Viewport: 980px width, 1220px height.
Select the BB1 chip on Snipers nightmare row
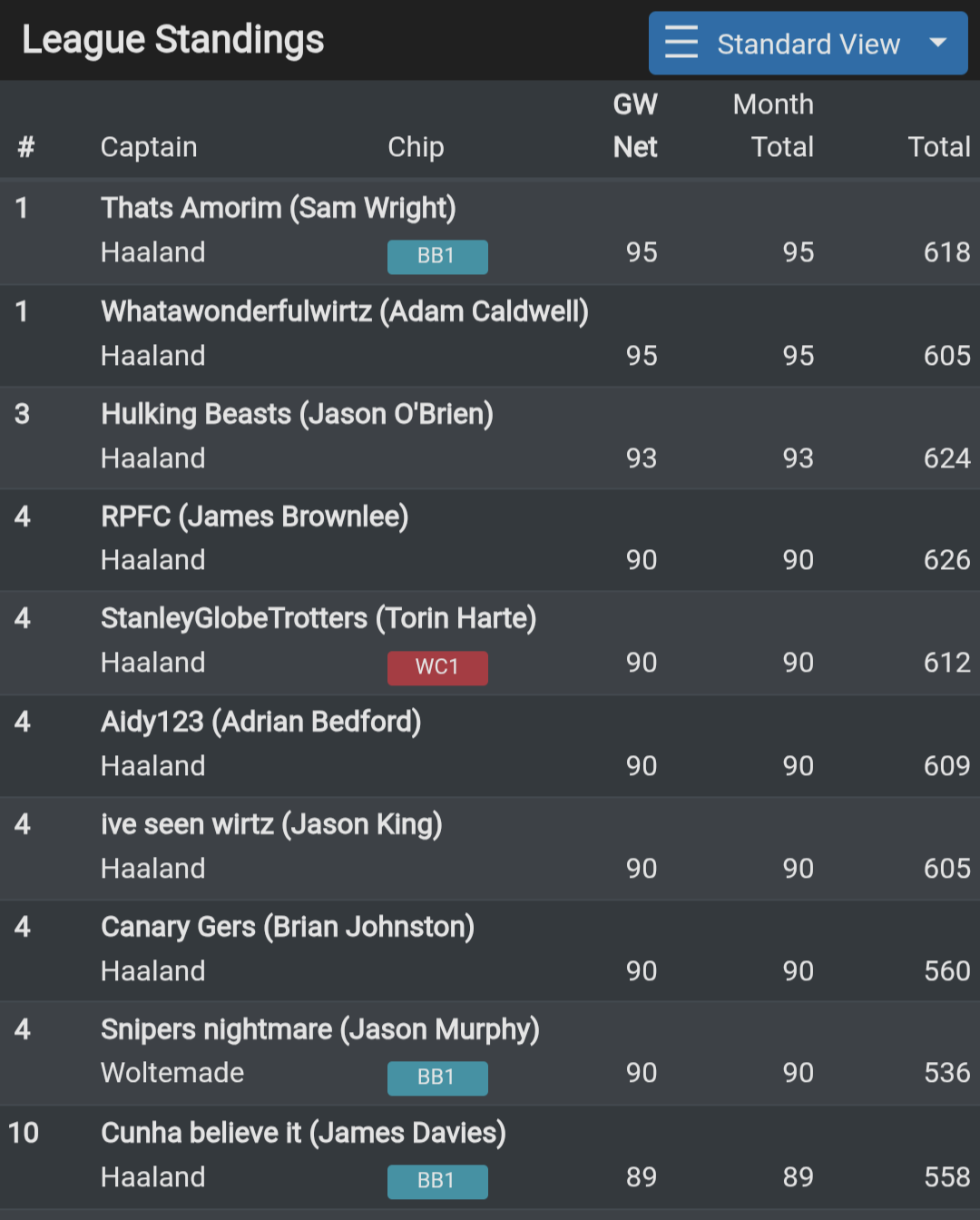click(437, 1078)
